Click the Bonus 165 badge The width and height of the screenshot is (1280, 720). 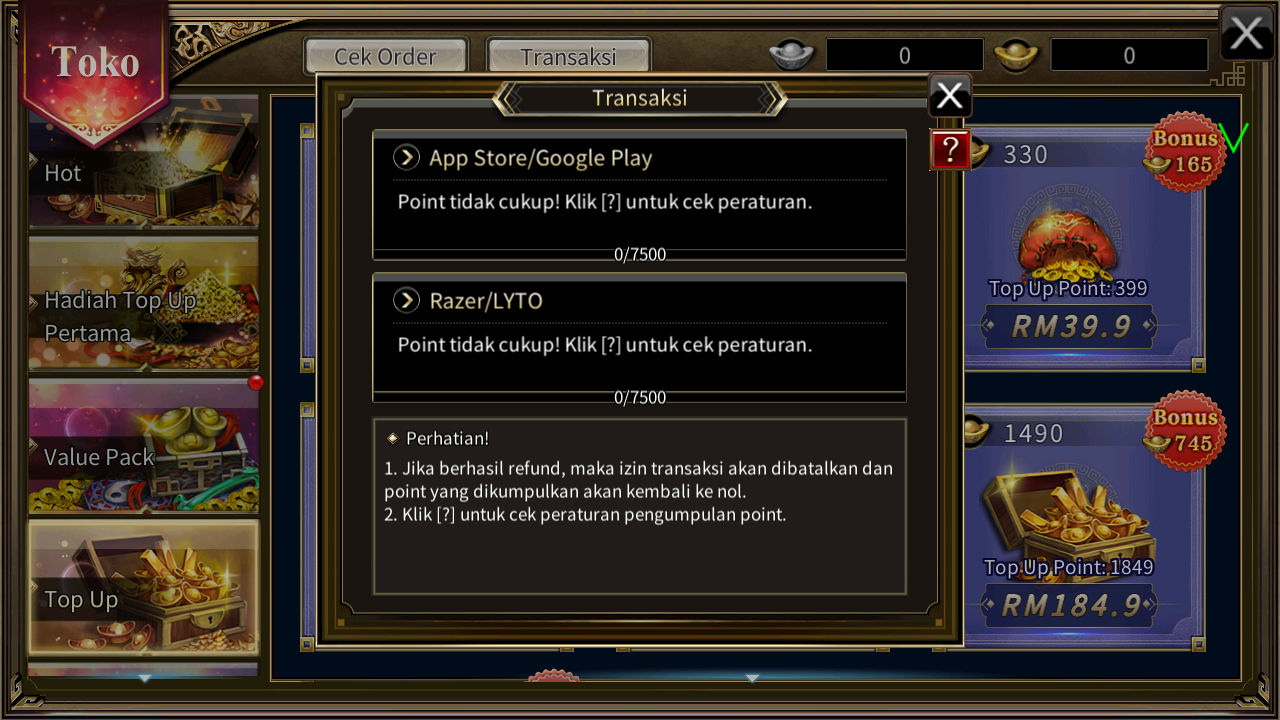pos(1185,152)
